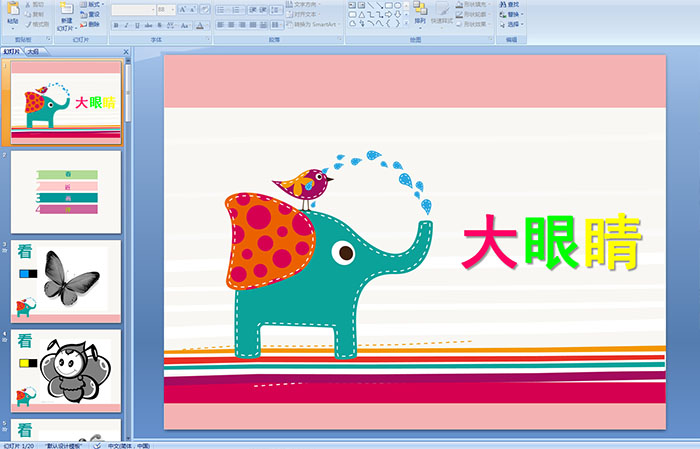Toggle Center text alignment
This screenshot has width=700, height=449.
click(231, 25)
